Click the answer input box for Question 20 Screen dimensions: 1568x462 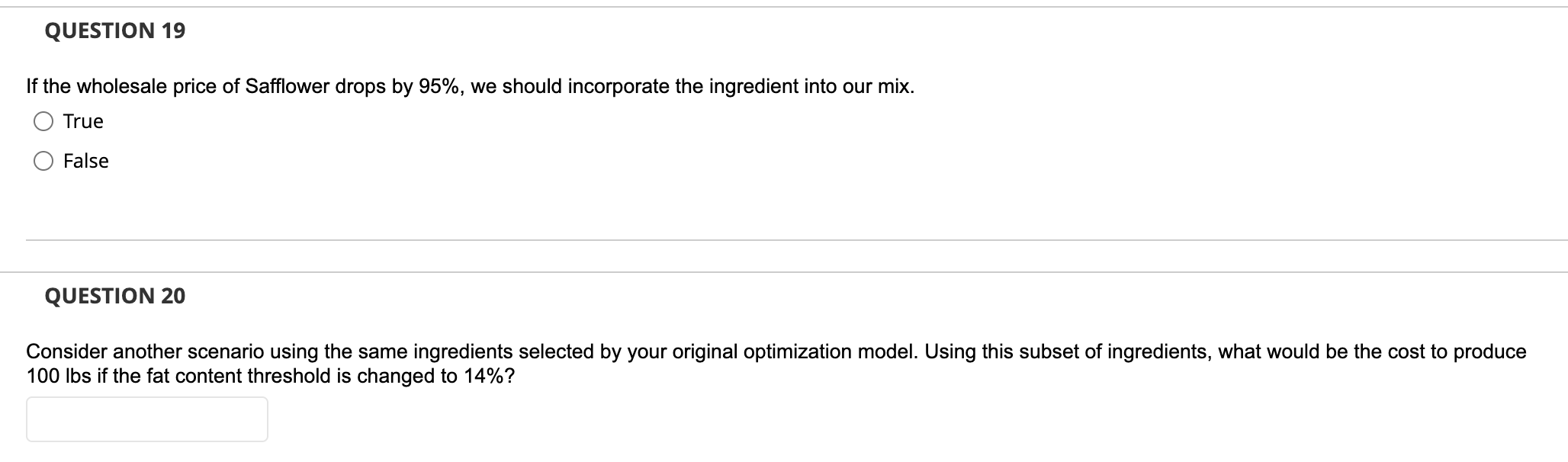tap(147, 418)
